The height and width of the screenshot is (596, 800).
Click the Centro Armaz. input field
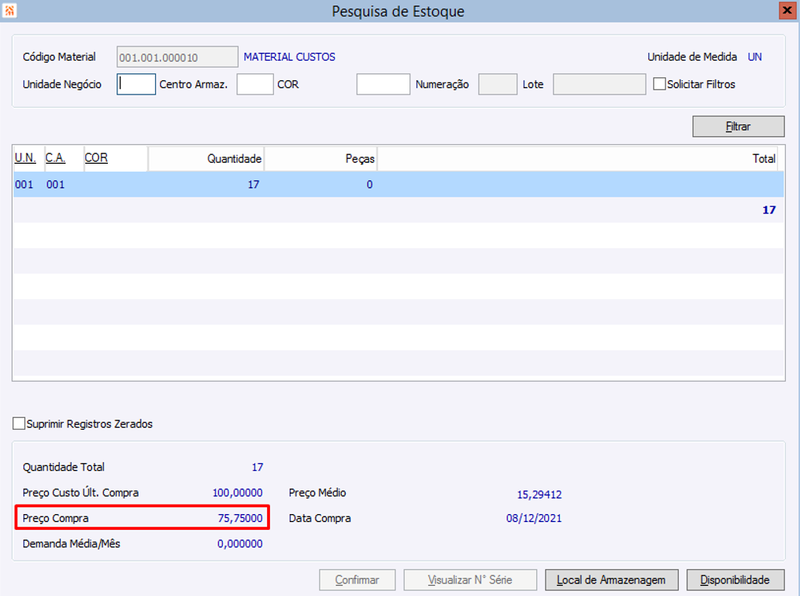point(255,84)
